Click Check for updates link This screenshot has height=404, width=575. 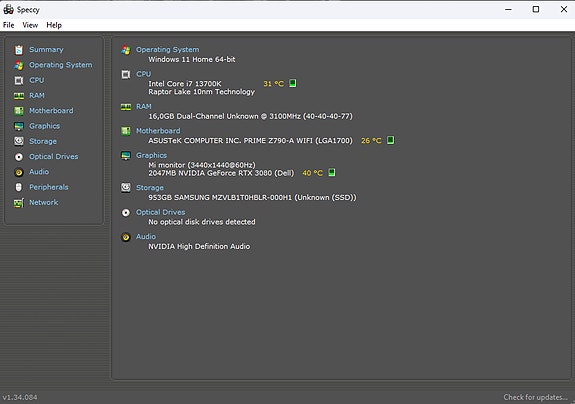(x=535, y=397)
